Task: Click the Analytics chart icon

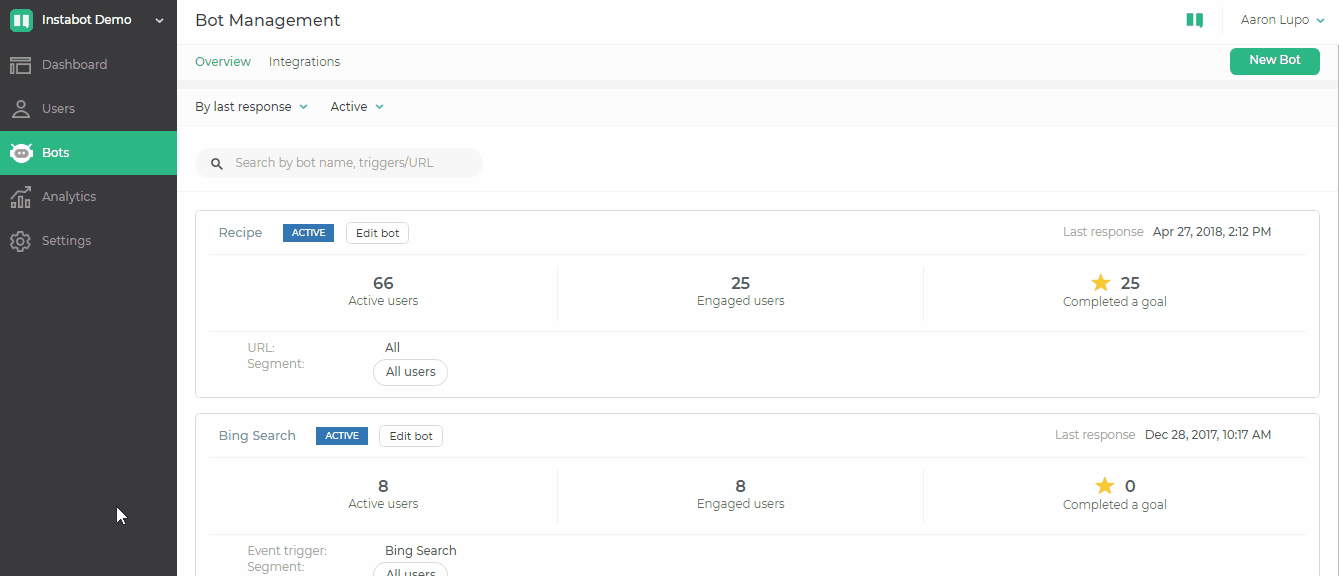Action: (21, 197)
